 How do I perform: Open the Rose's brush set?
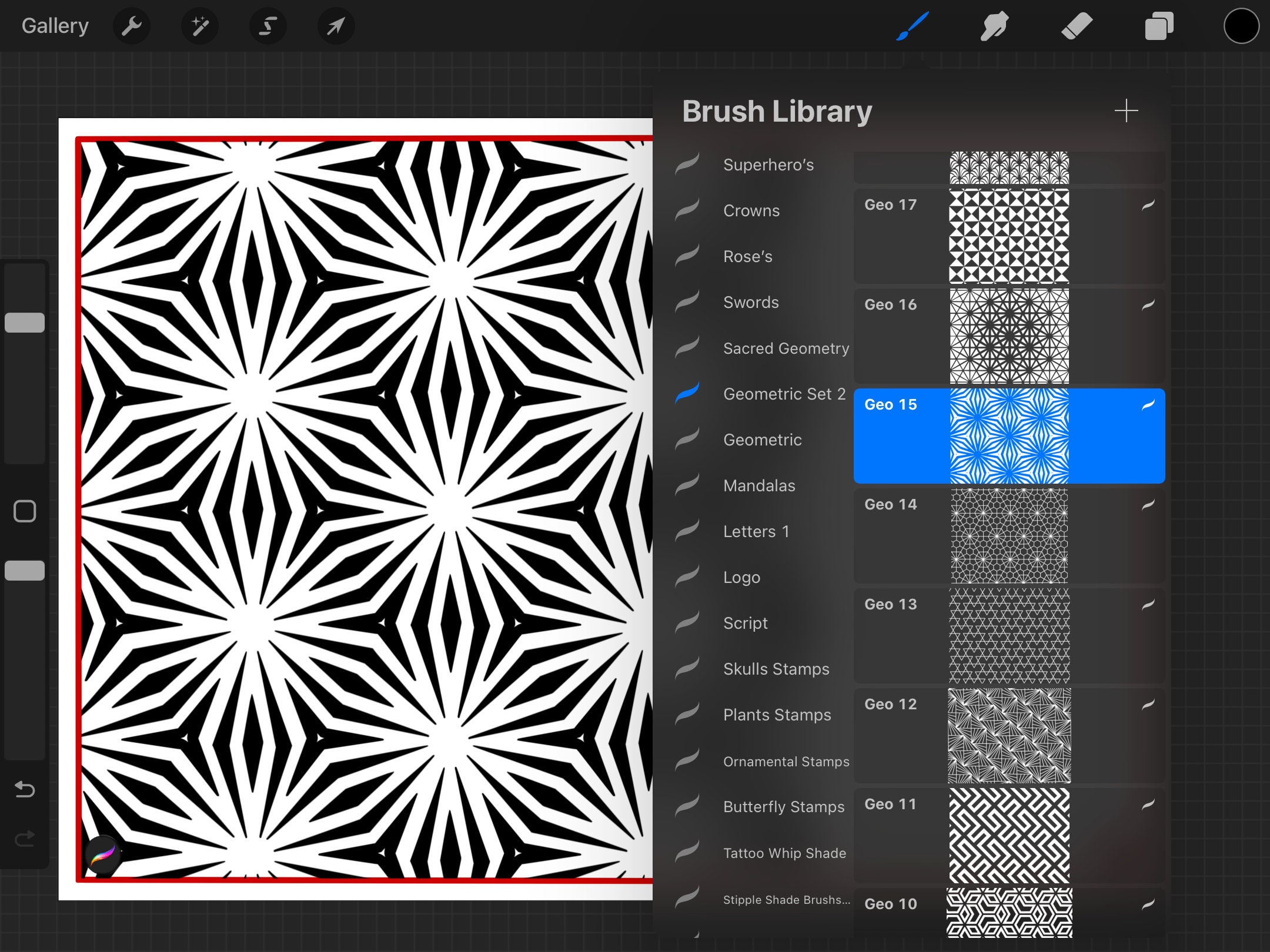click(x=747, y=256)
